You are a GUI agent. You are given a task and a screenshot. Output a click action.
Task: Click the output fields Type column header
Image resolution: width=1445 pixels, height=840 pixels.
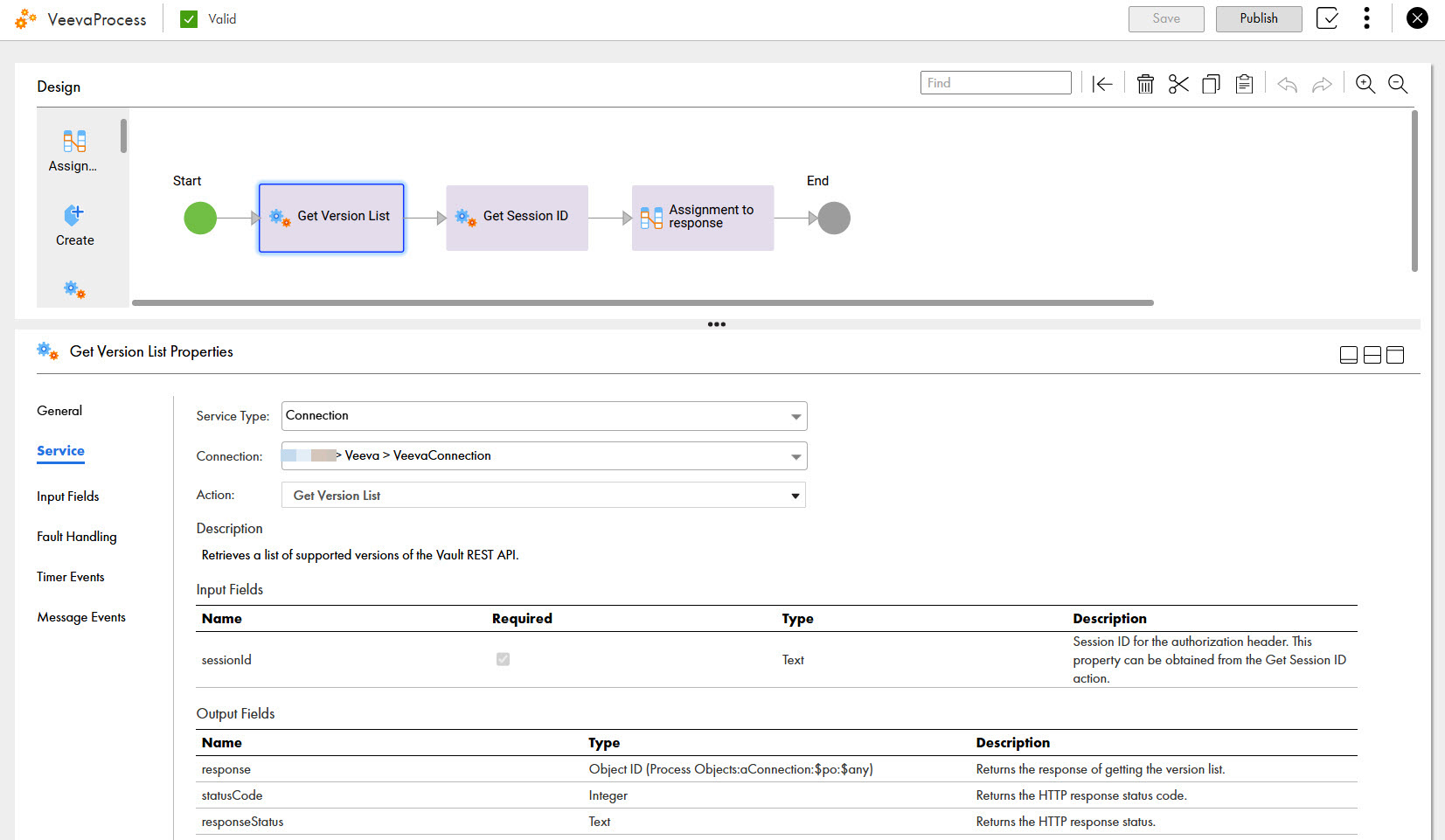click(x=604, y=742)
